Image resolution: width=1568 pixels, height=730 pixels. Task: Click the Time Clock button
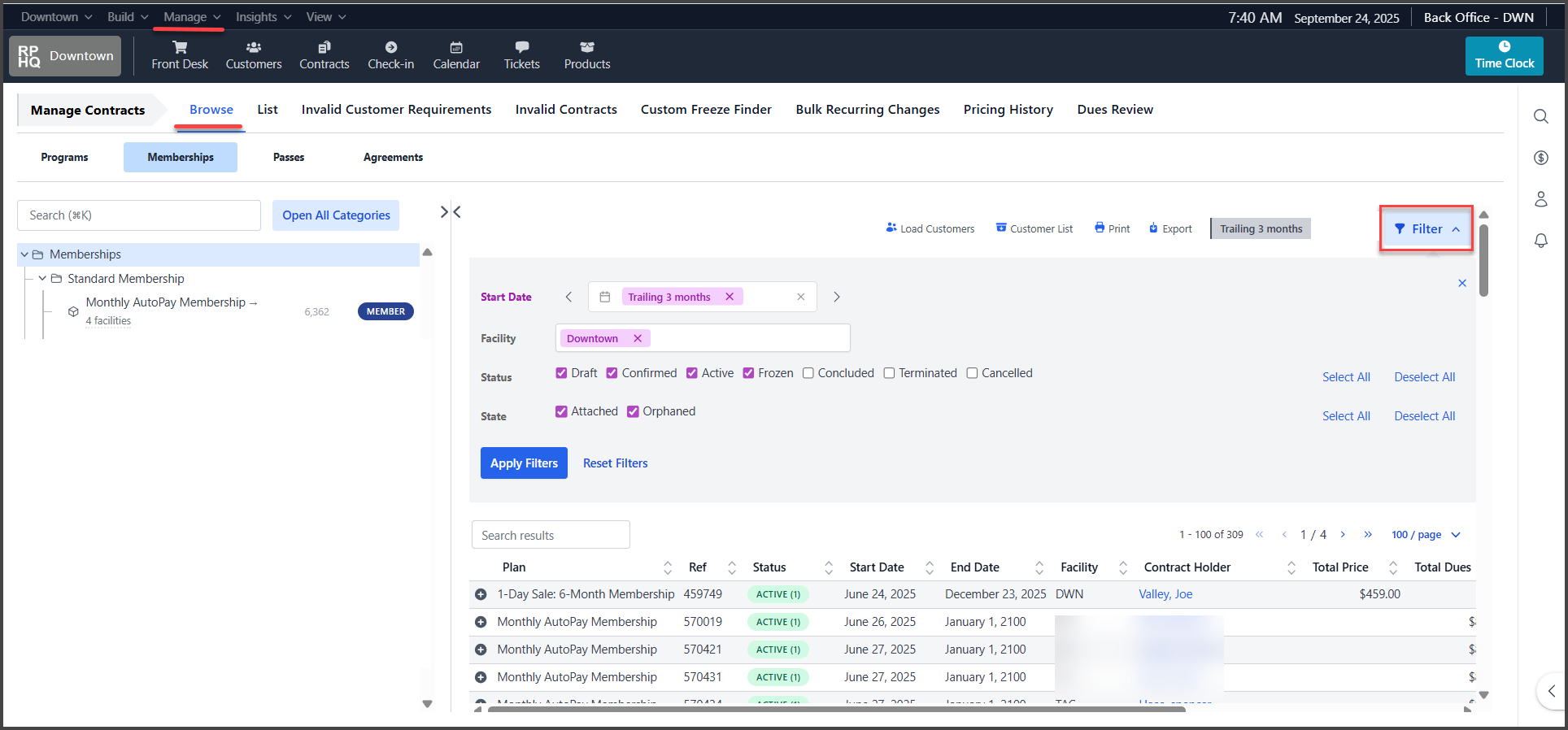tap(1504, 55)
